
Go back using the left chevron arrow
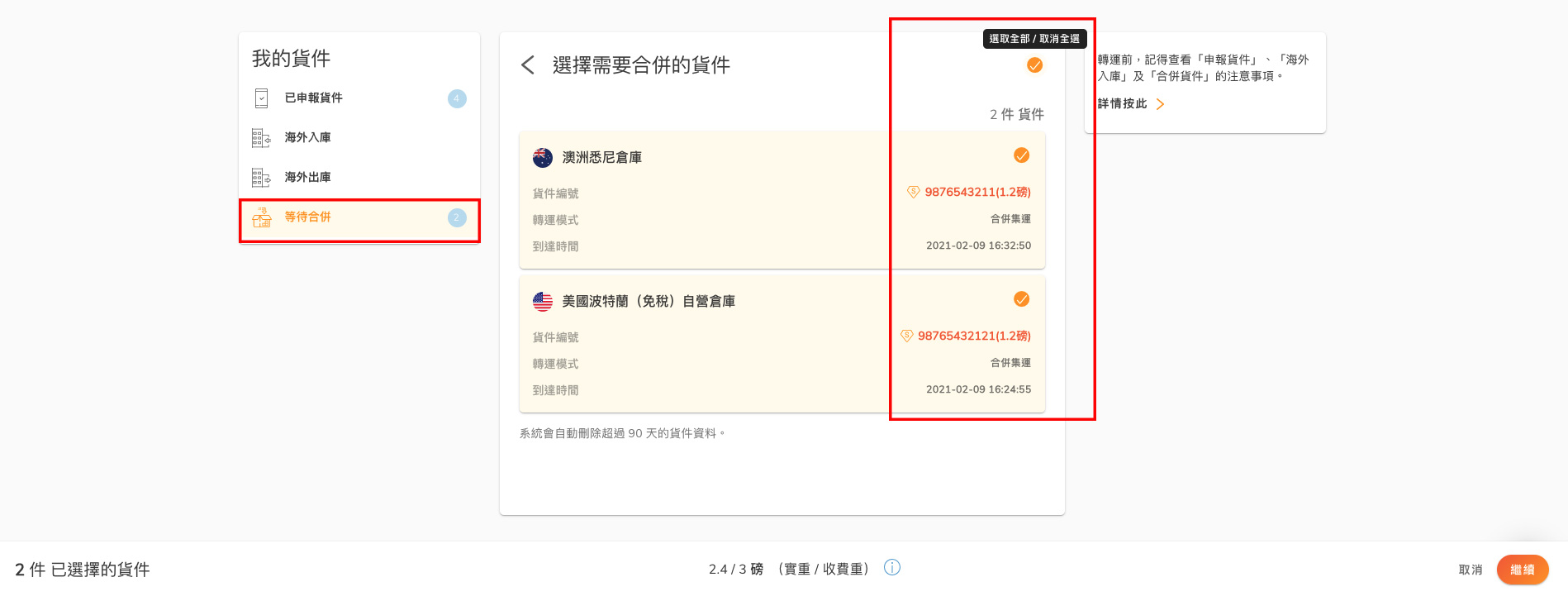click(528, 65)
